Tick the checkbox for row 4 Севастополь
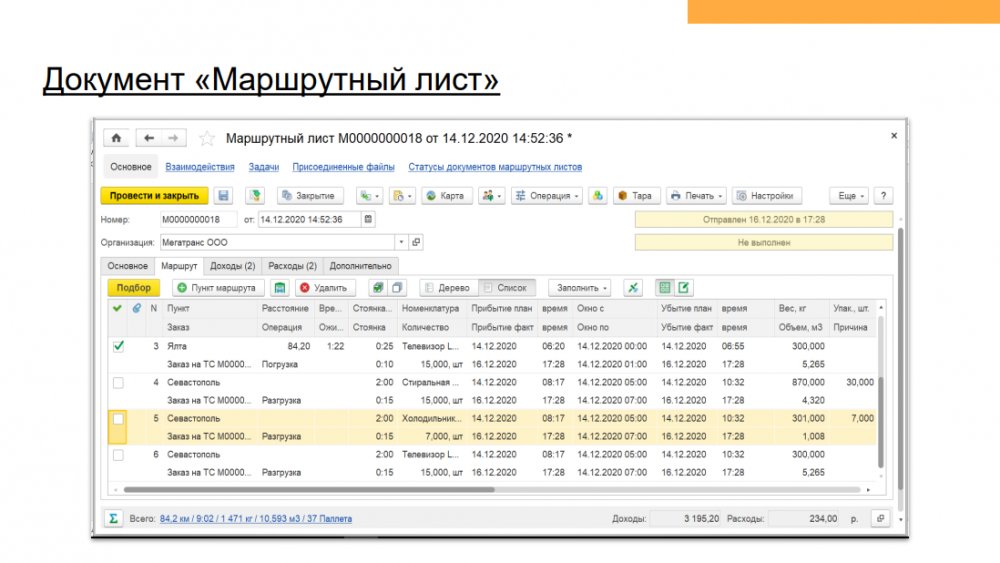Viewport: 1000px width, 563px height. pos(119,383)
